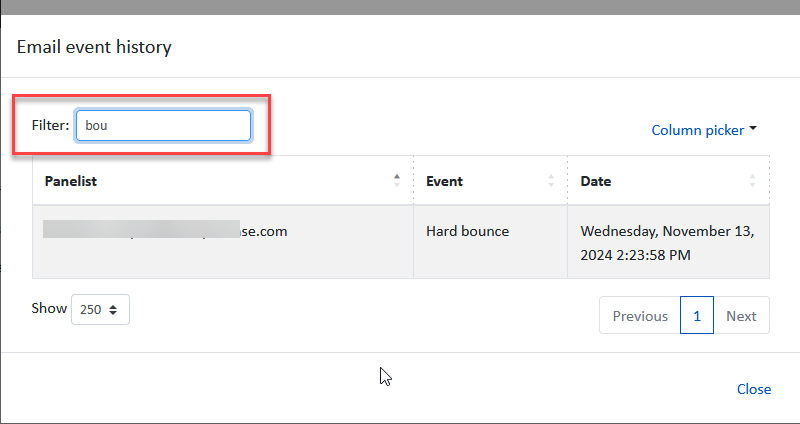Sort table by Event header
The width and height of the screenshot is (800, 424).
(x=444, y=182)
